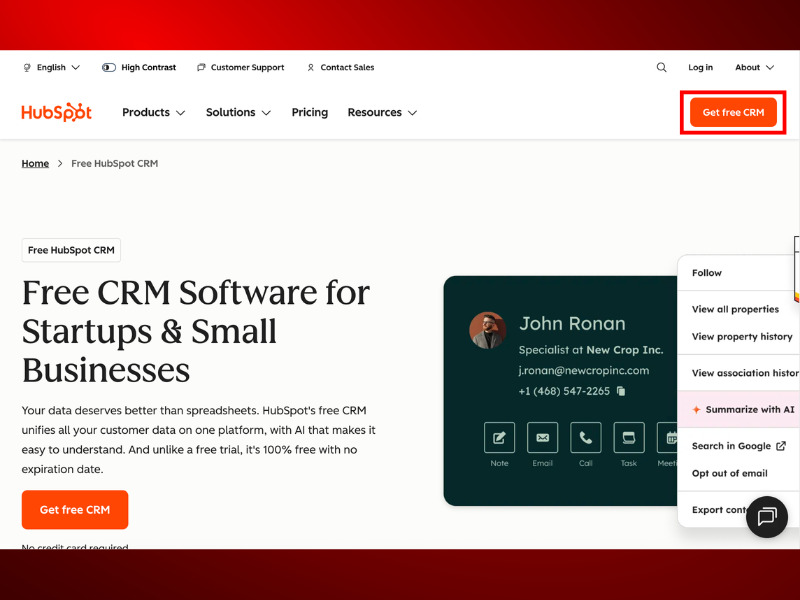The image size is (800, 600).
Task: Copy phone number with copy icon
Action: (621, 391)
